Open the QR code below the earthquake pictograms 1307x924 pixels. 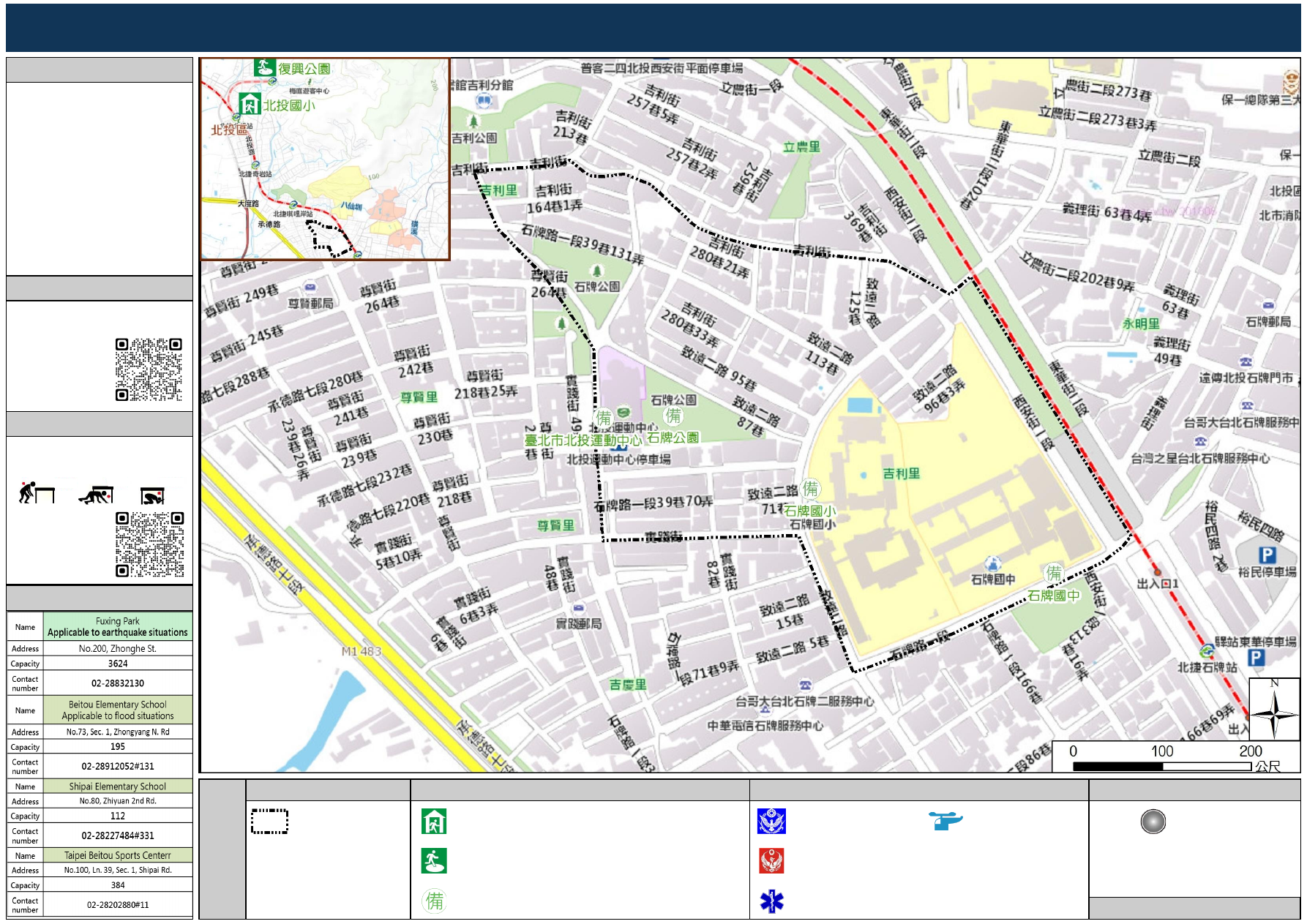(x=149, y=544)
